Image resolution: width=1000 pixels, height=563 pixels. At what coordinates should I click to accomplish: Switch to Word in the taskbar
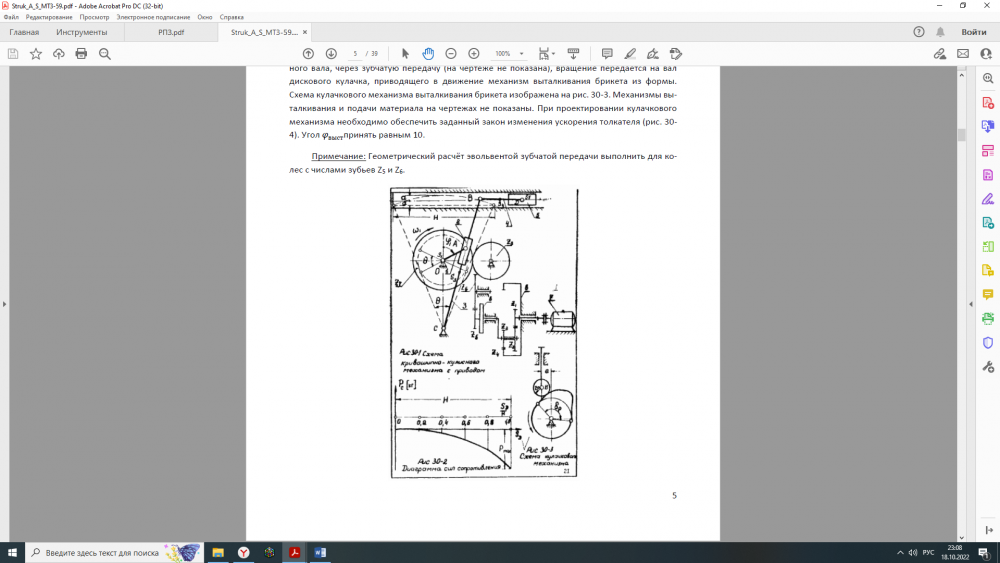tap(320, 553)
